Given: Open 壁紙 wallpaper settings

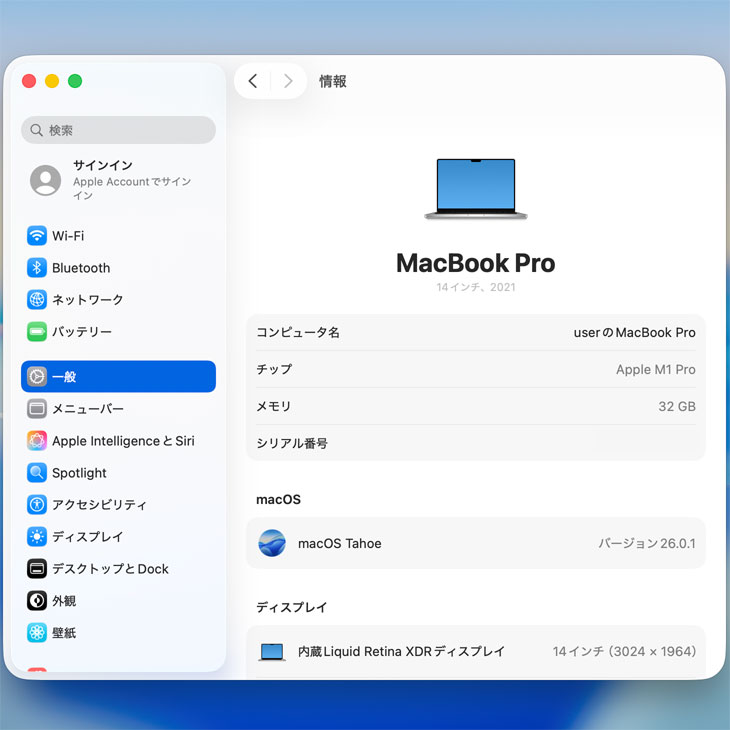Looking at the screenshot, I should coord(64,633).
